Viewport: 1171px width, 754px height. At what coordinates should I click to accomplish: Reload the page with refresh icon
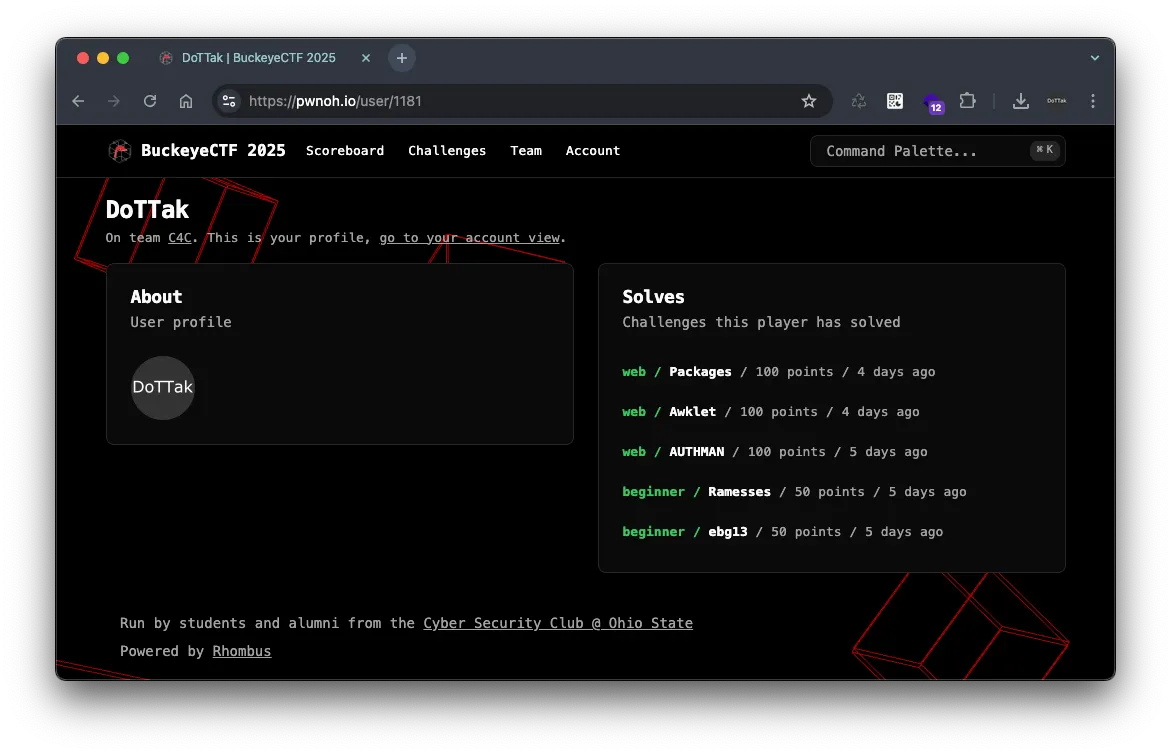[x=150, y=101]
